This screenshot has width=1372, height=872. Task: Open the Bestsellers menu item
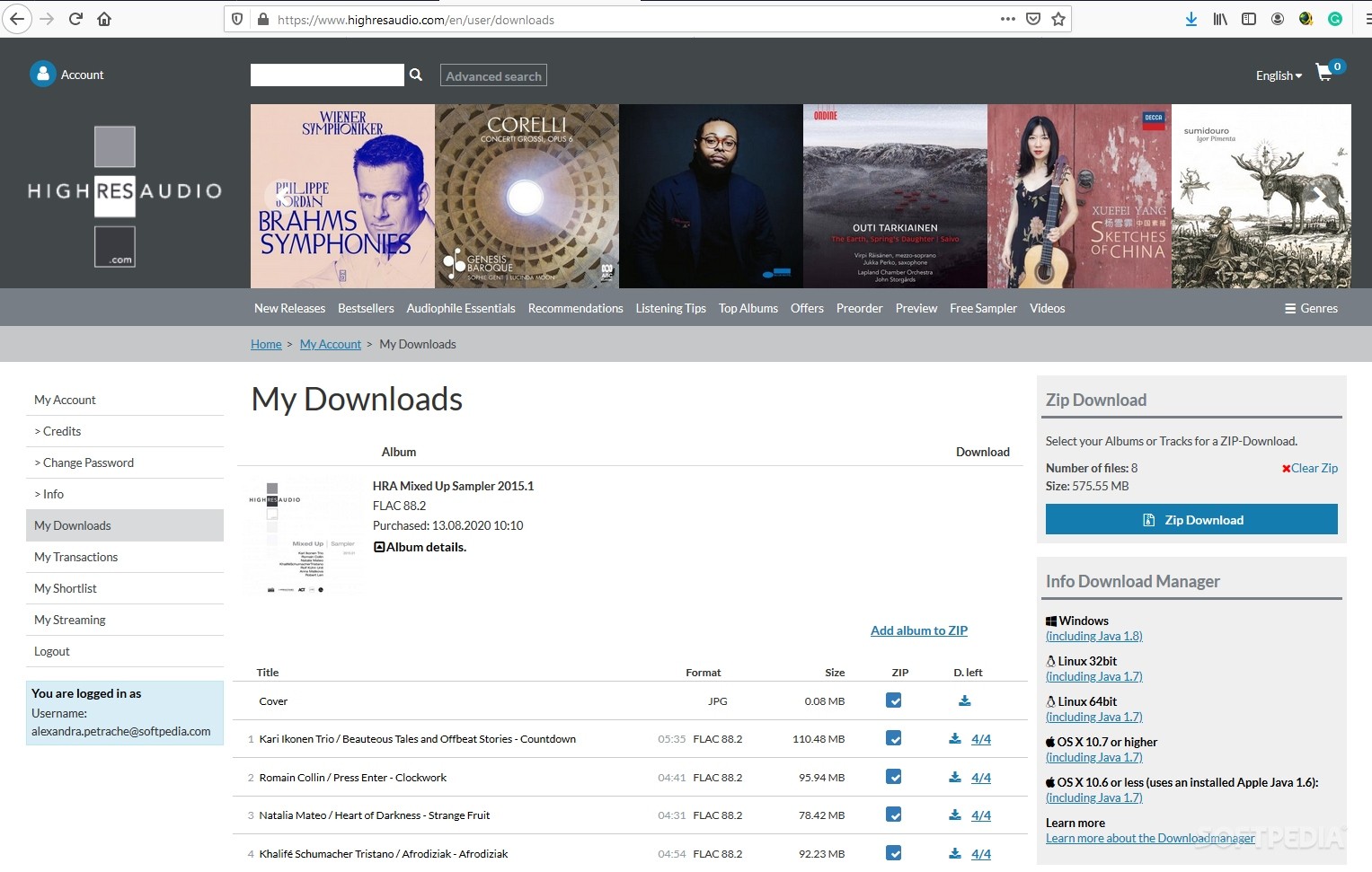(366, 308)
